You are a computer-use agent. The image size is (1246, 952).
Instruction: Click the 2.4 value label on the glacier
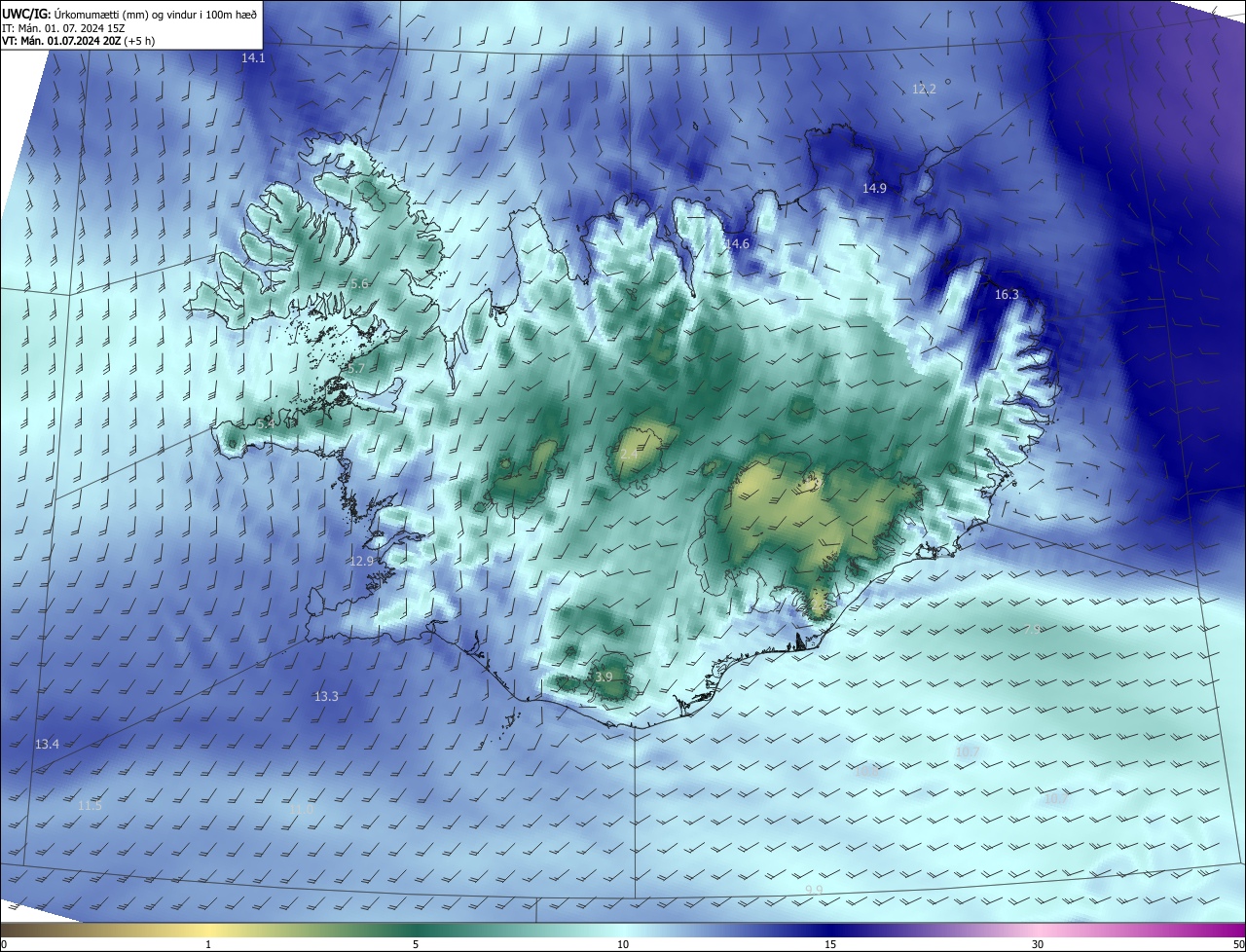[x=629, y=455]
